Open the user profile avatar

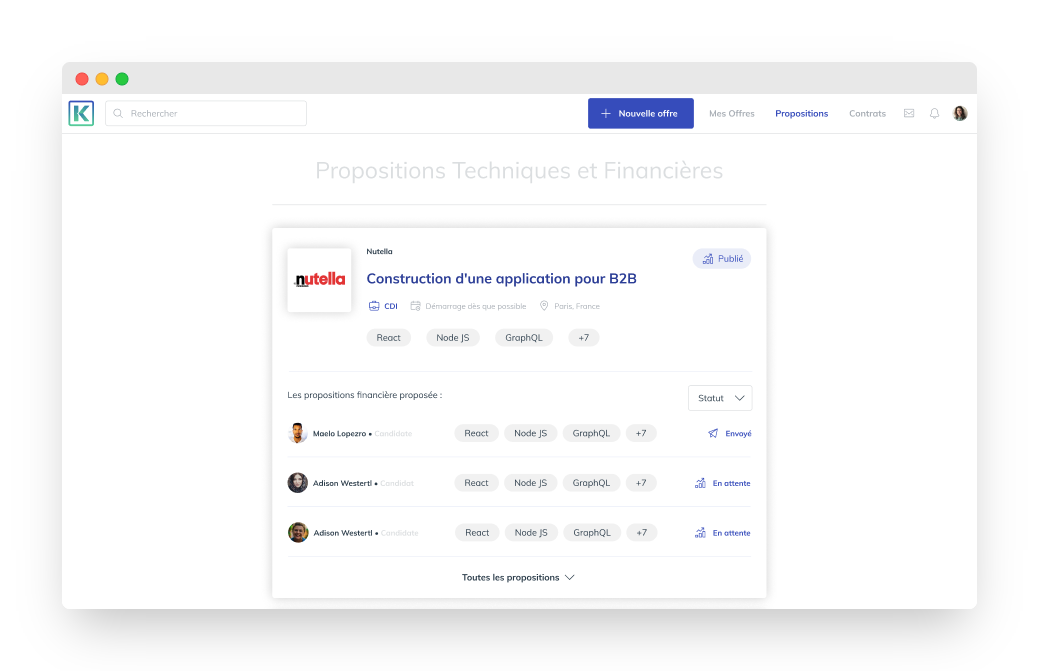click(x=959, y=113)
